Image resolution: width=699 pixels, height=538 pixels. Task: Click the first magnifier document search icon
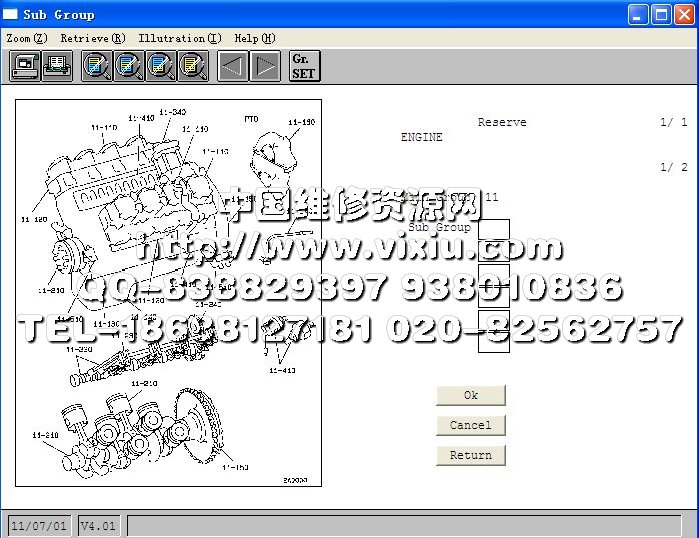pos(97,67)
